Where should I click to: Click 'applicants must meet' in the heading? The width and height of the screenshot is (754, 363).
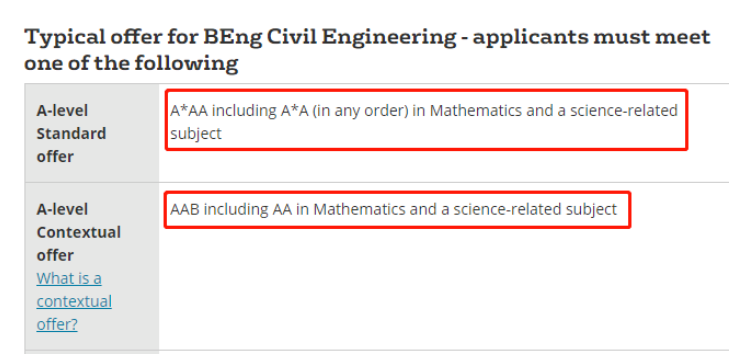(x=591, y=38)
